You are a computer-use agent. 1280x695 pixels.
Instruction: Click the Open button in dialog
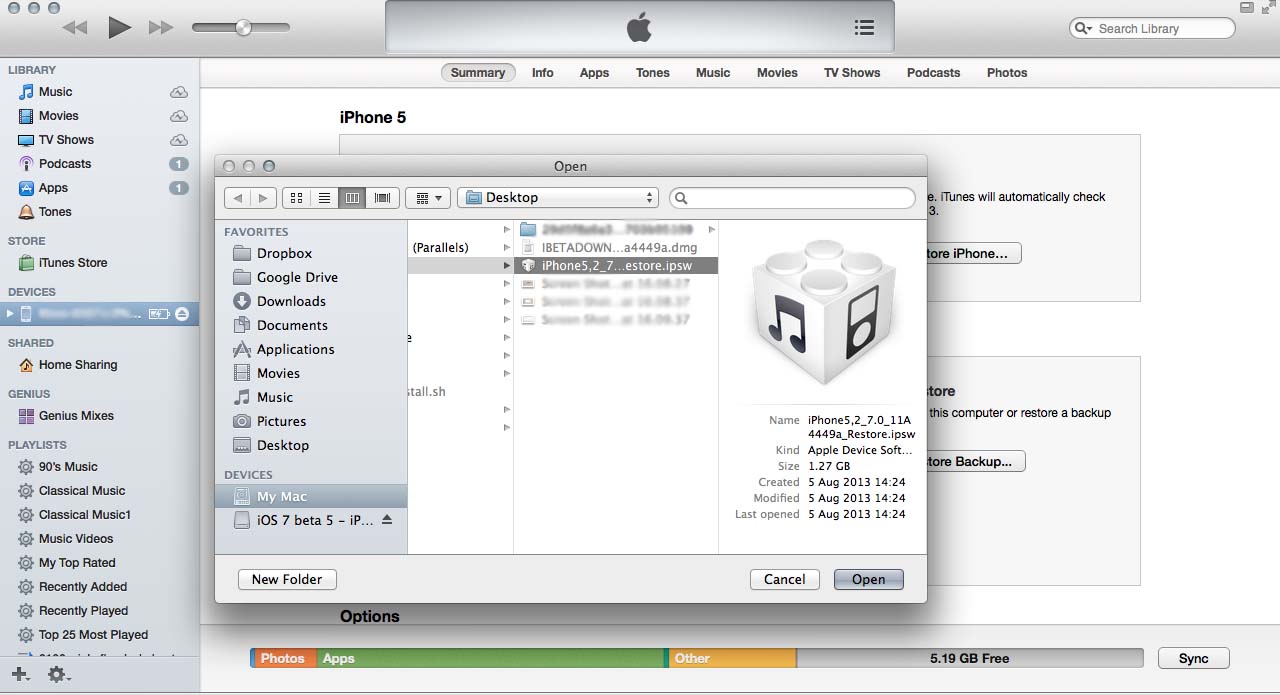868,579
